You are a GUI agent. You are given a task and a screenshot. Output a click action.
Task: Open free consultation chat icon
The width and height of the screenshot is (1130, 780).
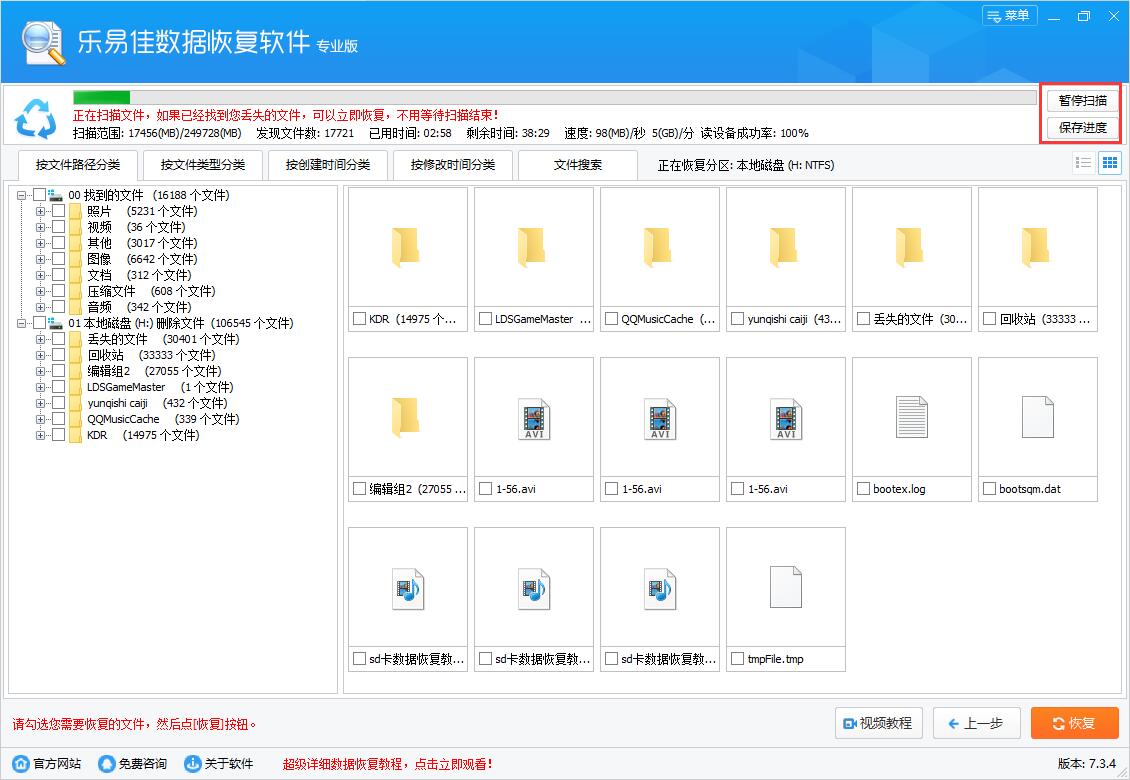[107, 764]
